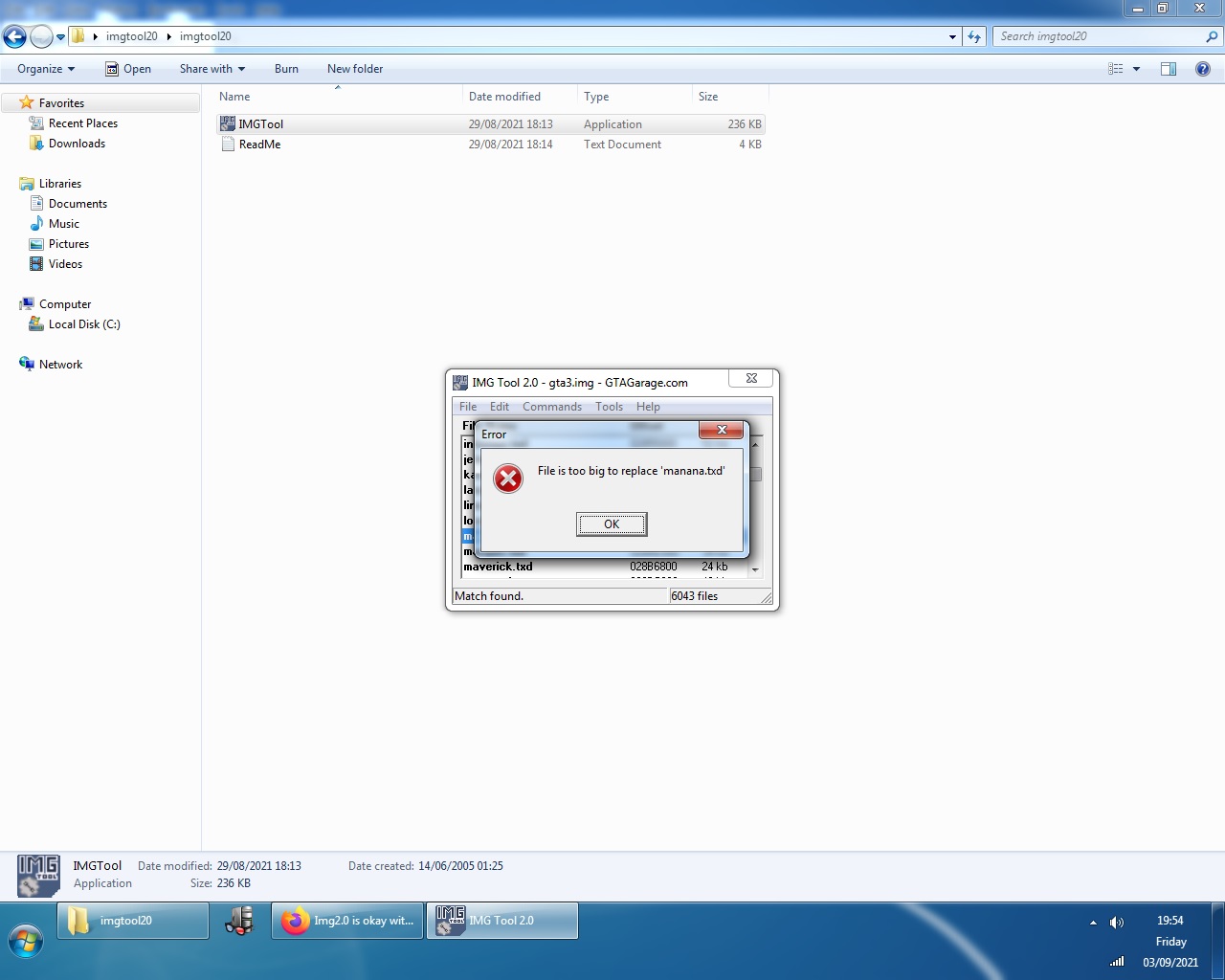
Task: Click the IMG Tool list scroll down arrow
Action: (755, 569)
